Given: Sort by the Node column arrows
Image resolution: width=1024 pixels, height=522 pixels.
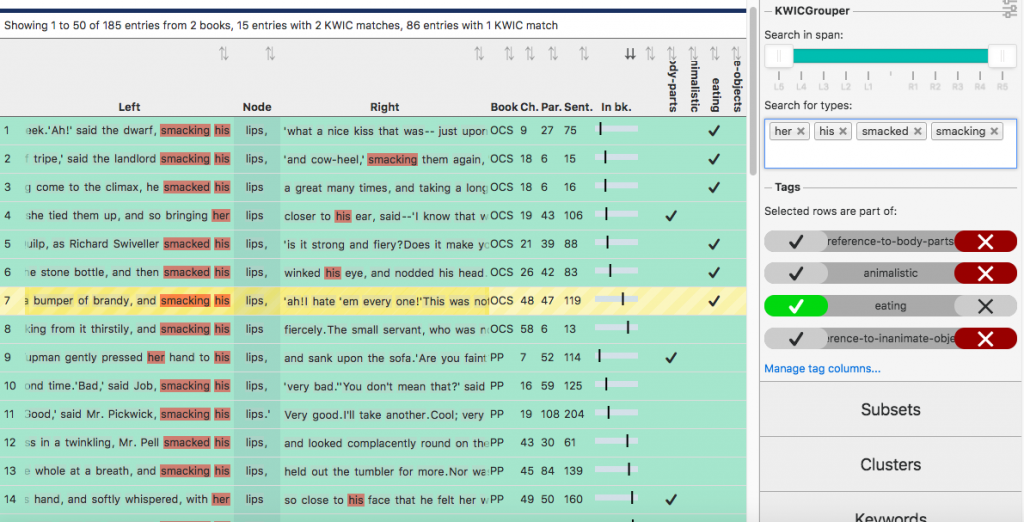Looking at the screenshot, I should click(x=269, y=54).
